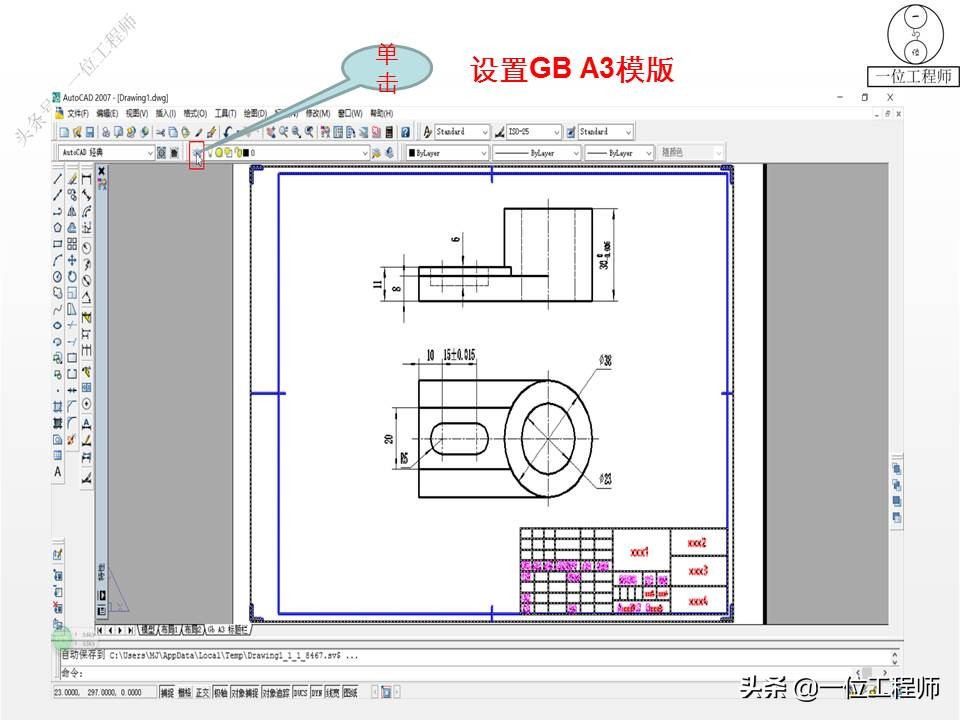Enable 正交 mode on the status bar
Viewport: 960px width, 720px height.
[x=202, y=690]
